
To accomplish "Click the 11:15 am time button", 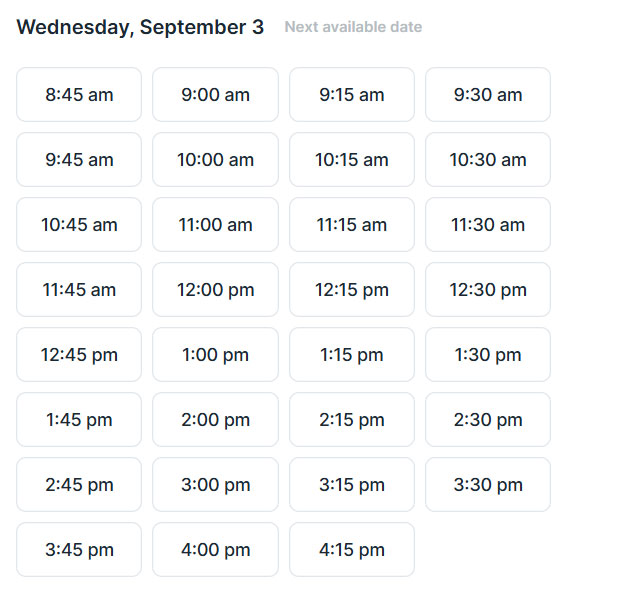I will coord(352,225).
